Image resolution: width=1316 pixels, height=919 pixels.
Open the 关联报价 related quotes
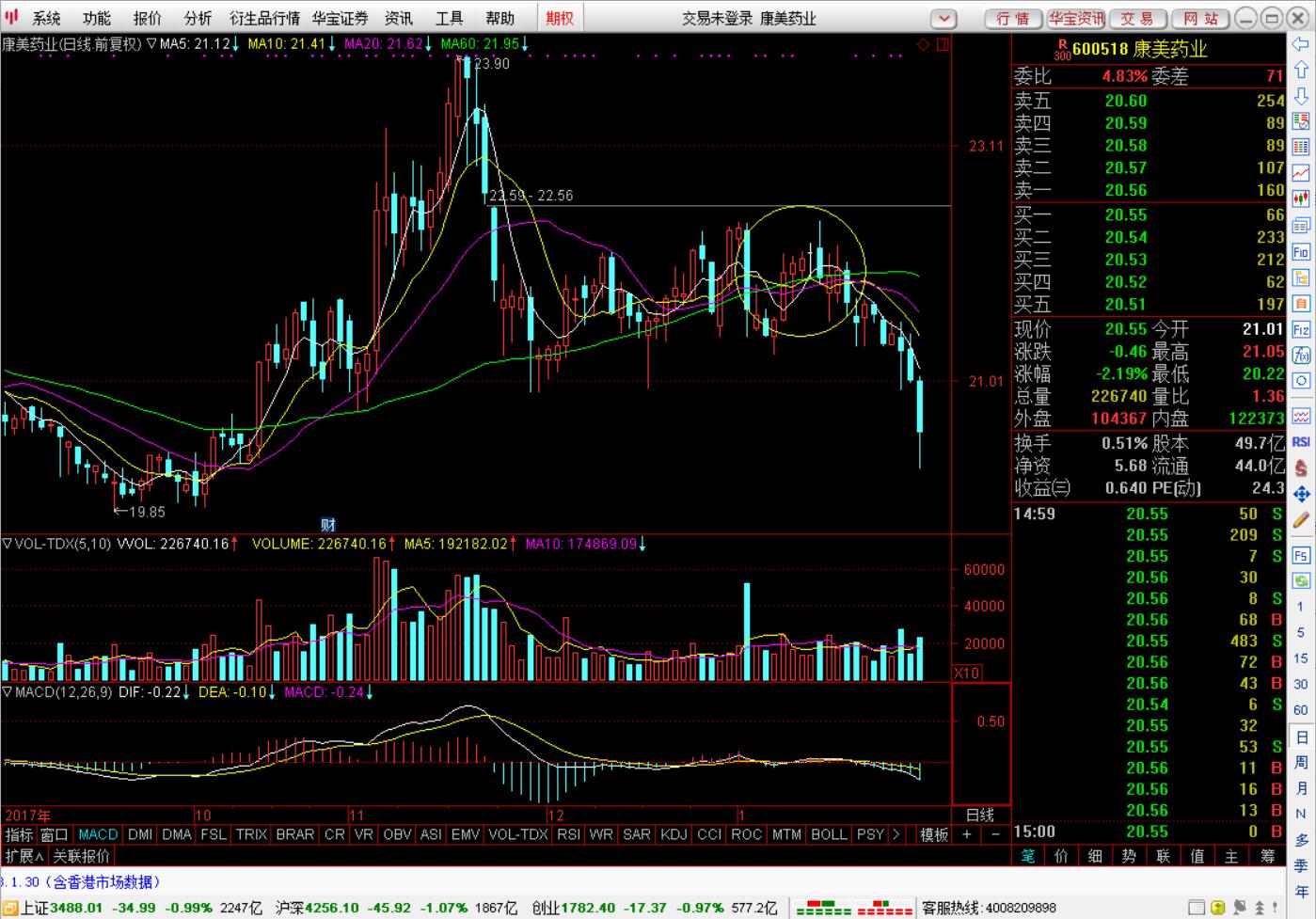(81, 856)
